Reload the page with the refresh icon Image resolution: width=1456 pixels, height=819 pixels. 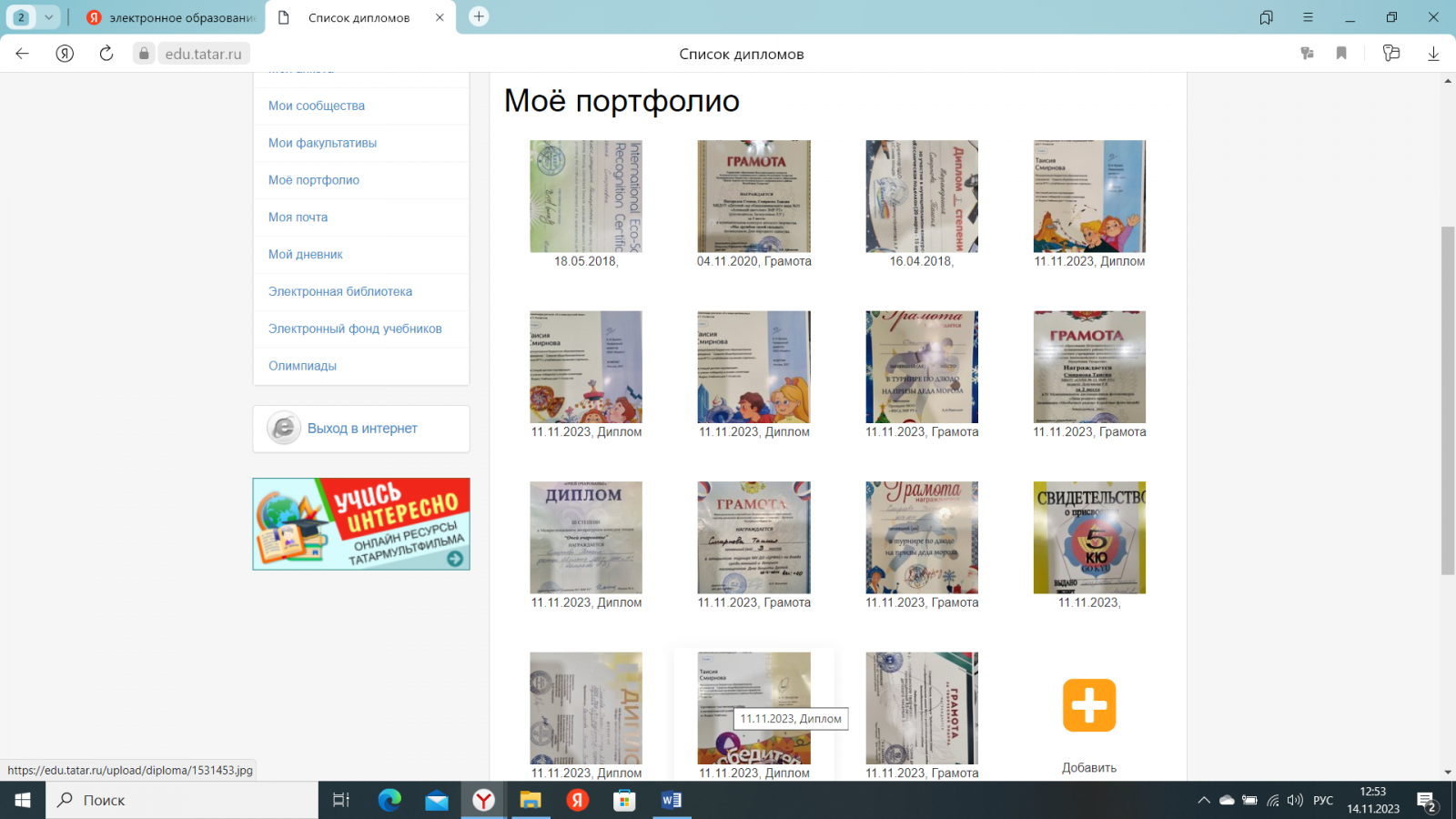click(106, 54)
